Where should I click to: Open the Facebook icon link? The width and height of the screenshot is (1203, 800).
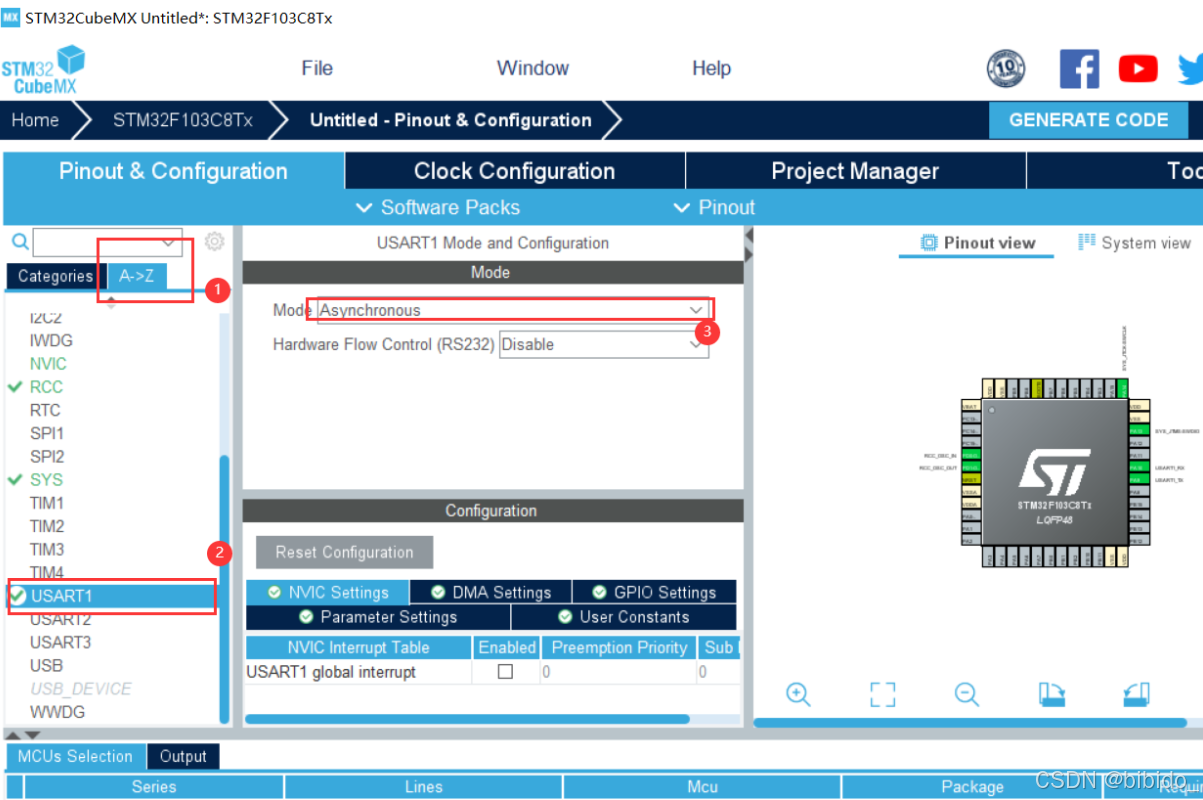point(1079,69)
